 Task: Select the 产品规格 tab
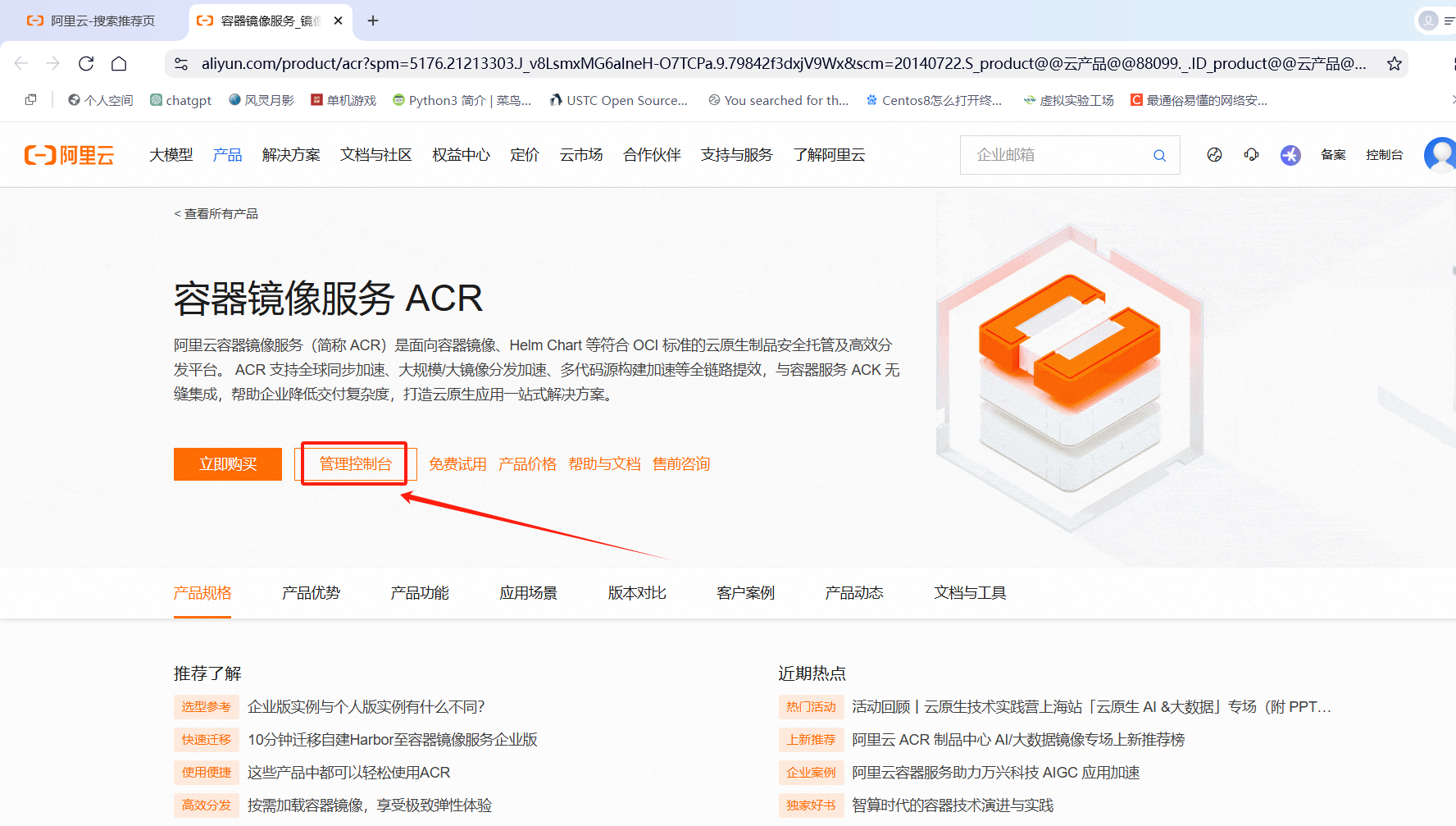(202, 593)
